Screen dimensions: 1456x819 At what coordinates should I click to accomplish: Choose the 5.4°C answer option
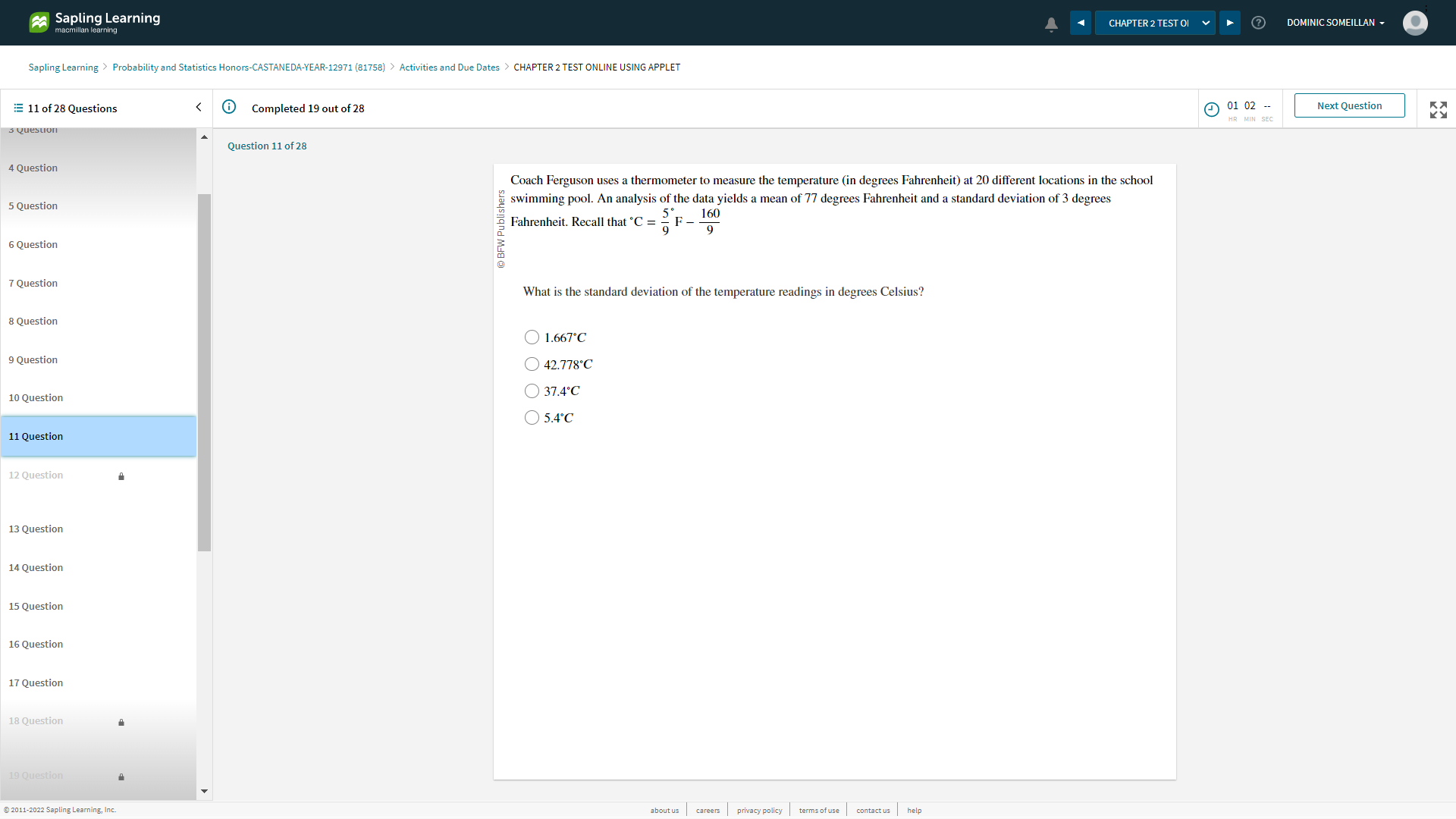coord(532,418)
